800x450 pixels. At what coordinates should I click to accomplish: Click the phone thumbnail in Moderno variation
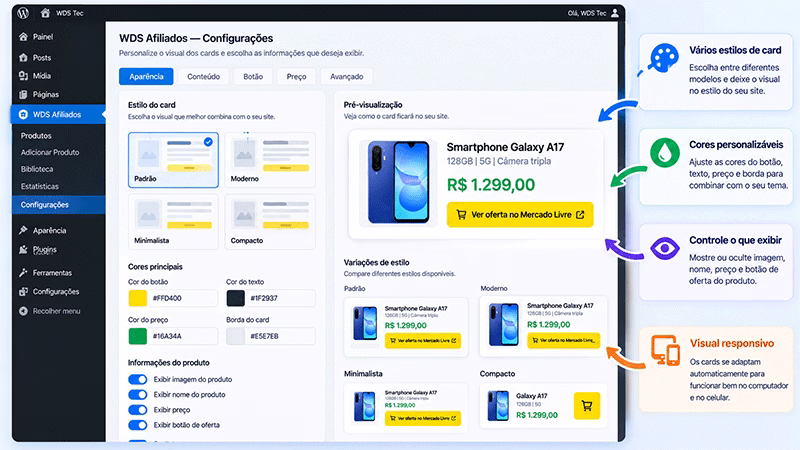coord(503,324)
